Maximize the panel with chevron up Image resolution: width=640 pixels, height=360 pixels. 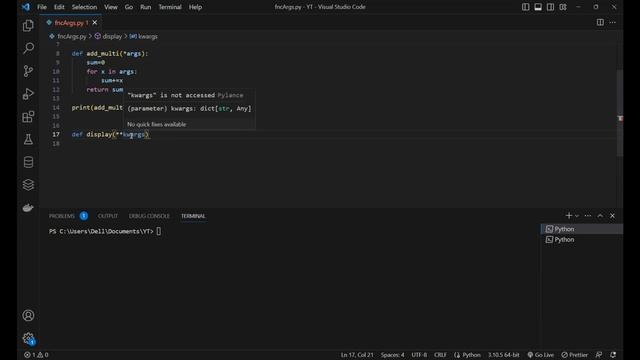[600, 216]
